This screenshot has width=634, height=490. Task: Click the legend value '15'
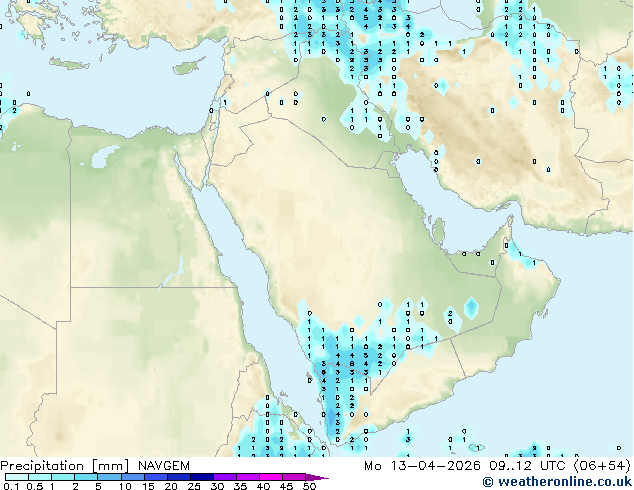148,486
